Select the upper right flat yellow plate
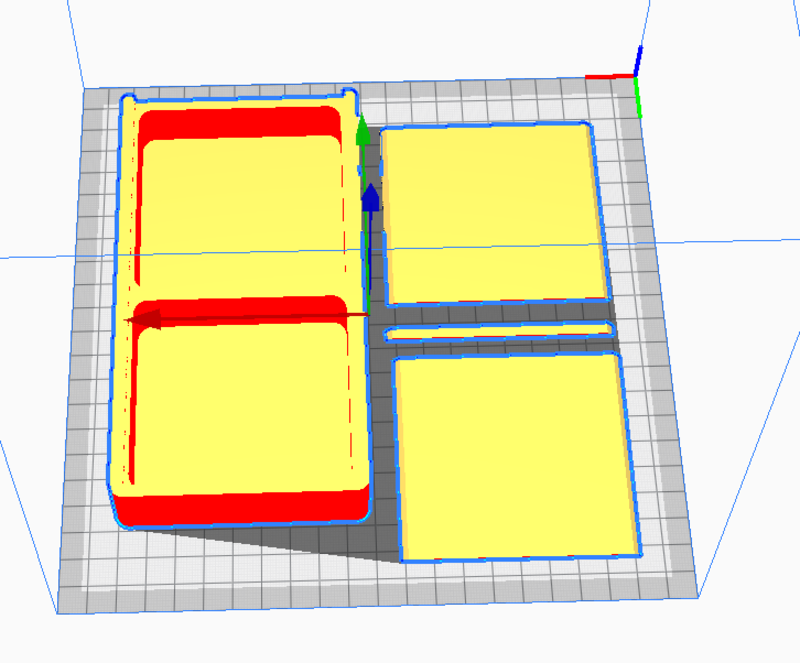This screenshot has width=800, height=663. (494, 214)
